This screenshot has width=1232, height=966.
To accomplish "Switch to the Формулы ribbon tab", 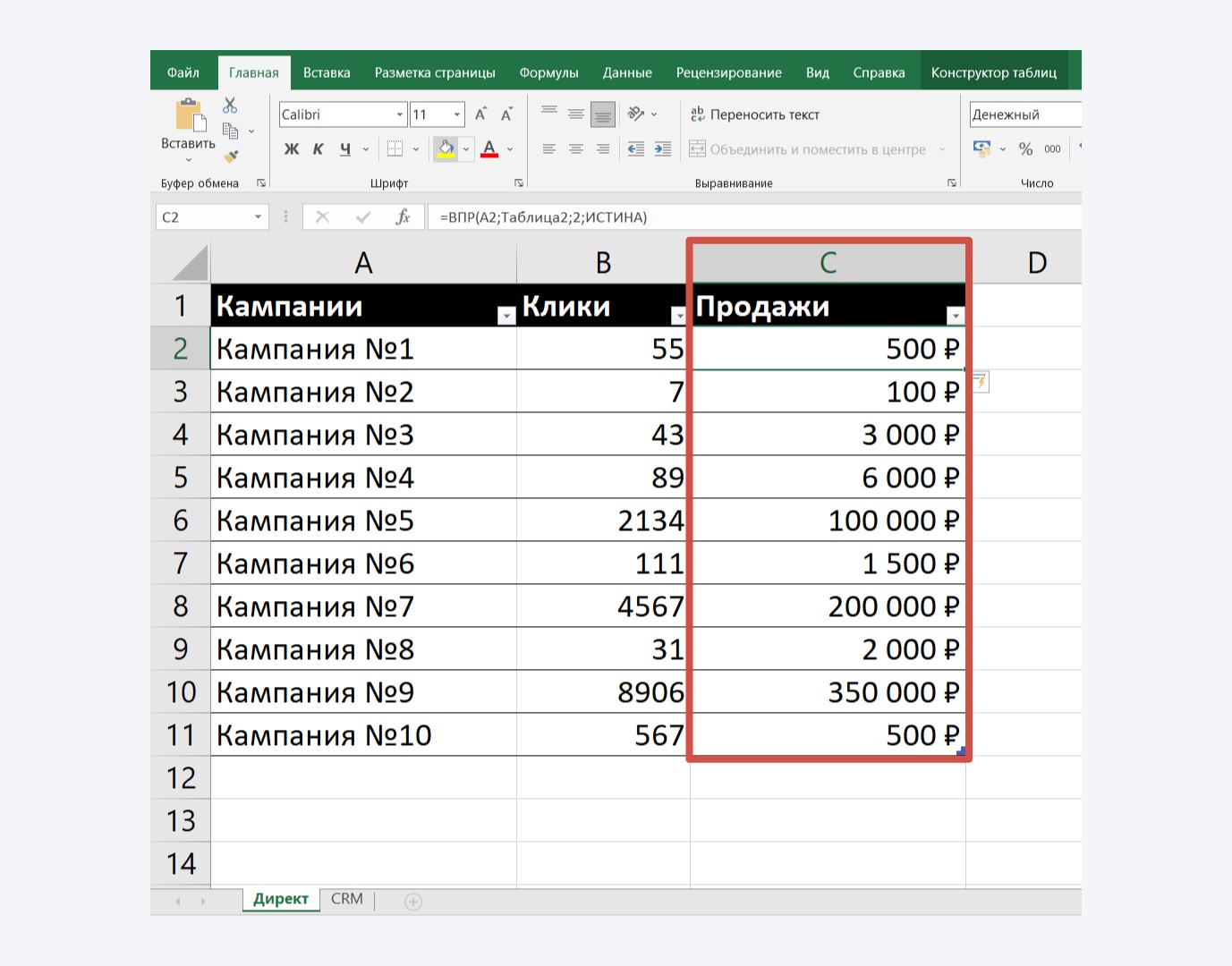I will pos(548,72).
